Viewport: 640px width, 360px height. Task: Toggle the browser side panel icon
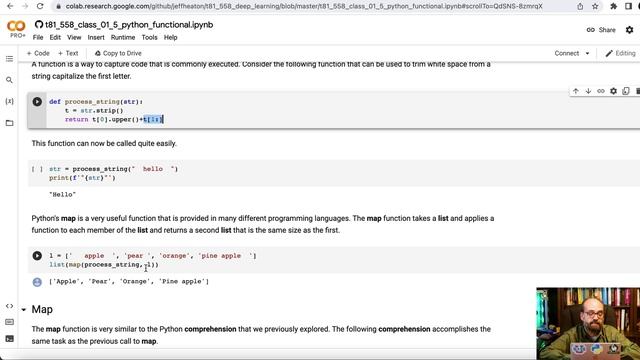tap(629, 6)
